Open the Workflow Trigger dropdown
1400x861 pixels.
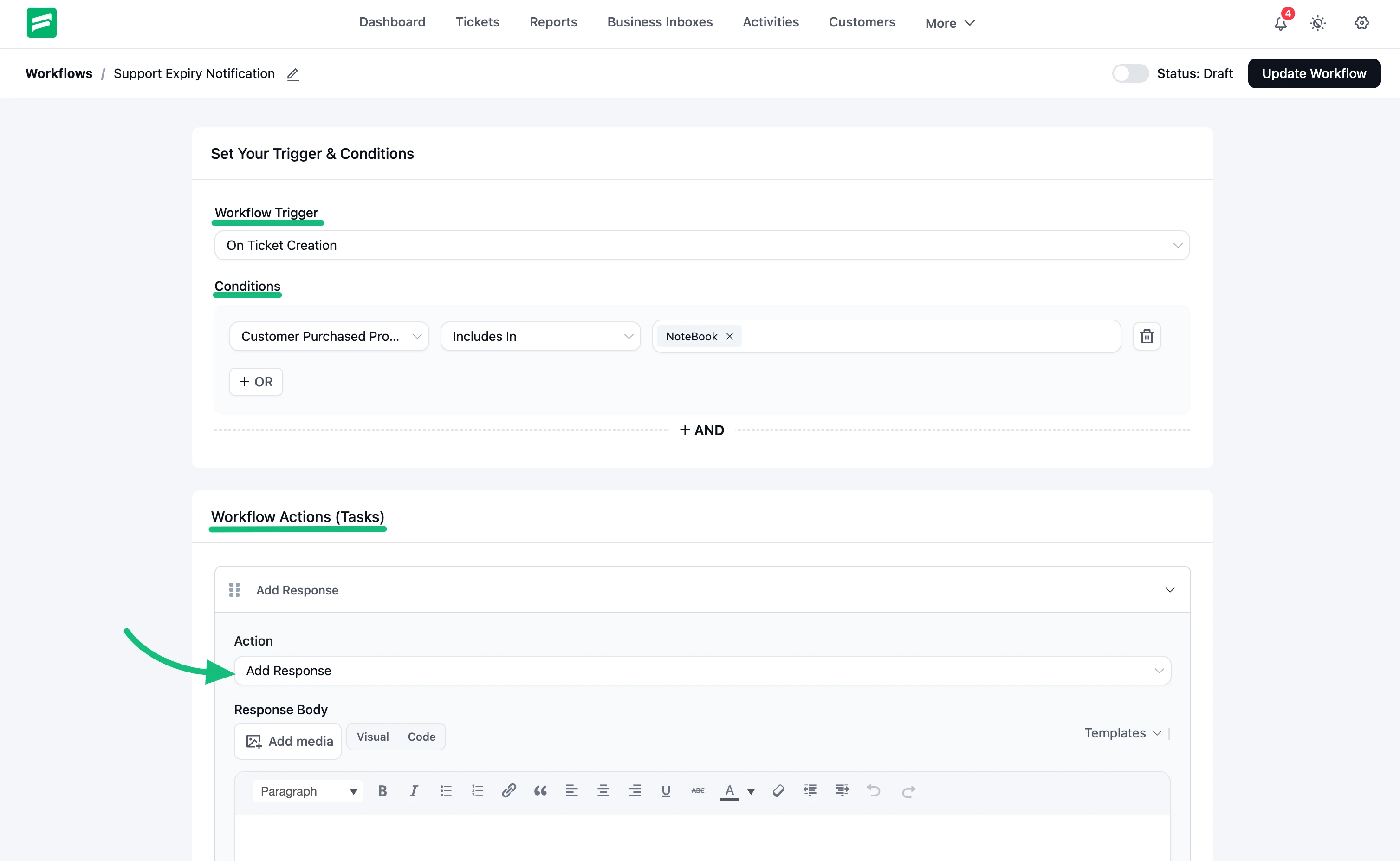(x=702, y=245)
